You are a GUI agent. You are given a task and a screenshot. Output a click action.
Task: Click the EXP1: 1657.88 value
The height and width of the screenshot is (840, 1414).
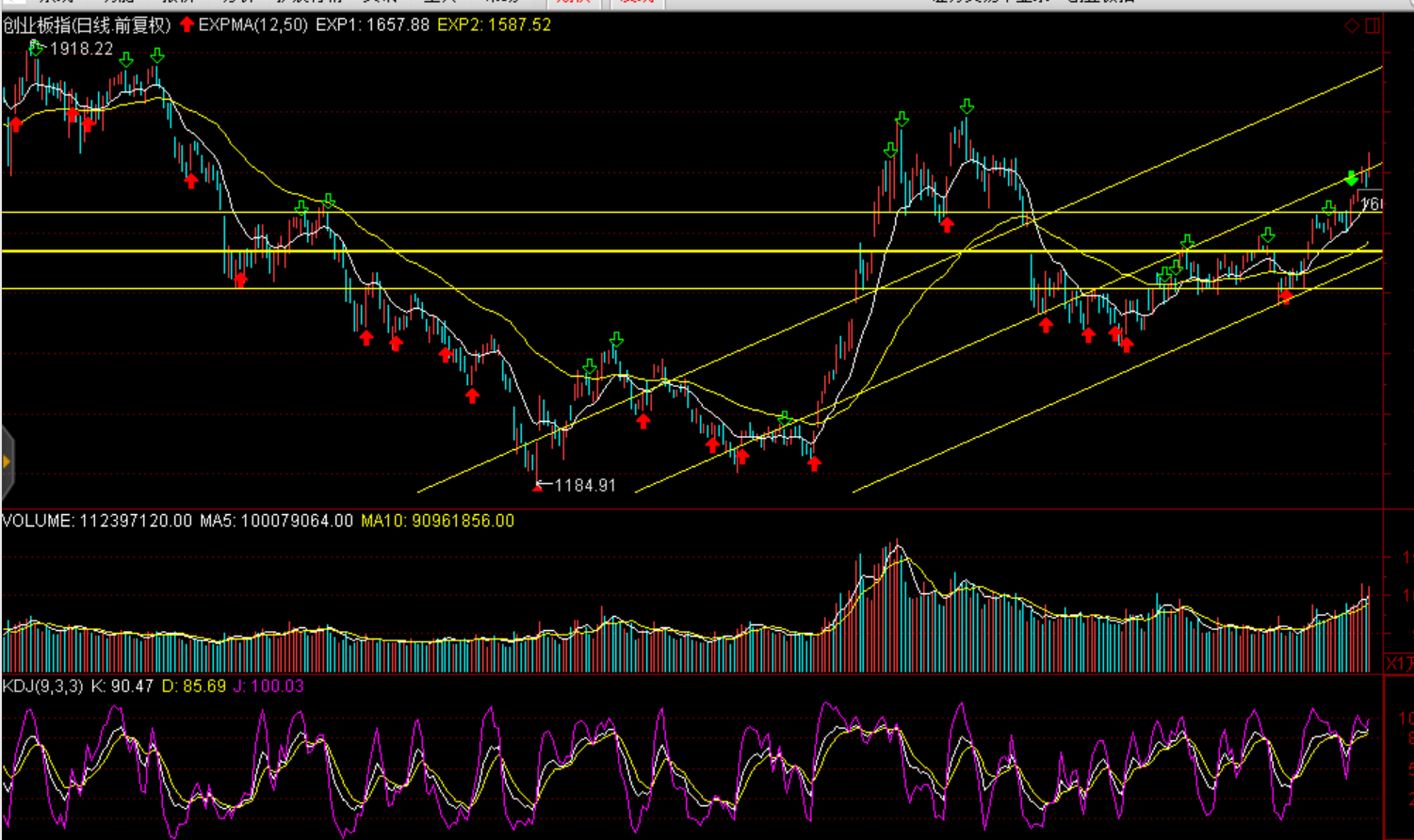(372, 25)
